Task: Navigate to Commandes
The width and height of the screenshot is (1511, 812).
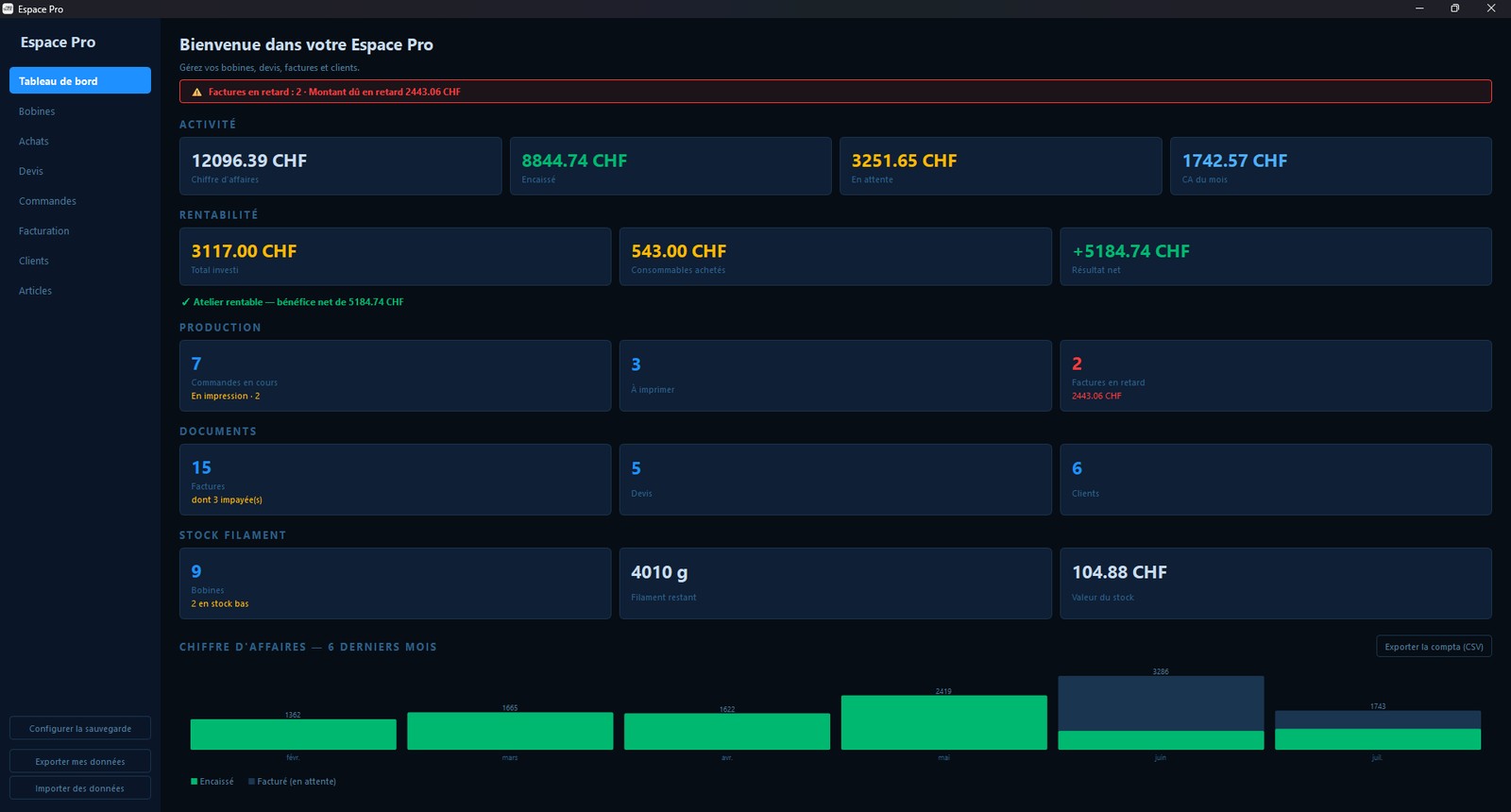Action: click(x=80, y=201)
